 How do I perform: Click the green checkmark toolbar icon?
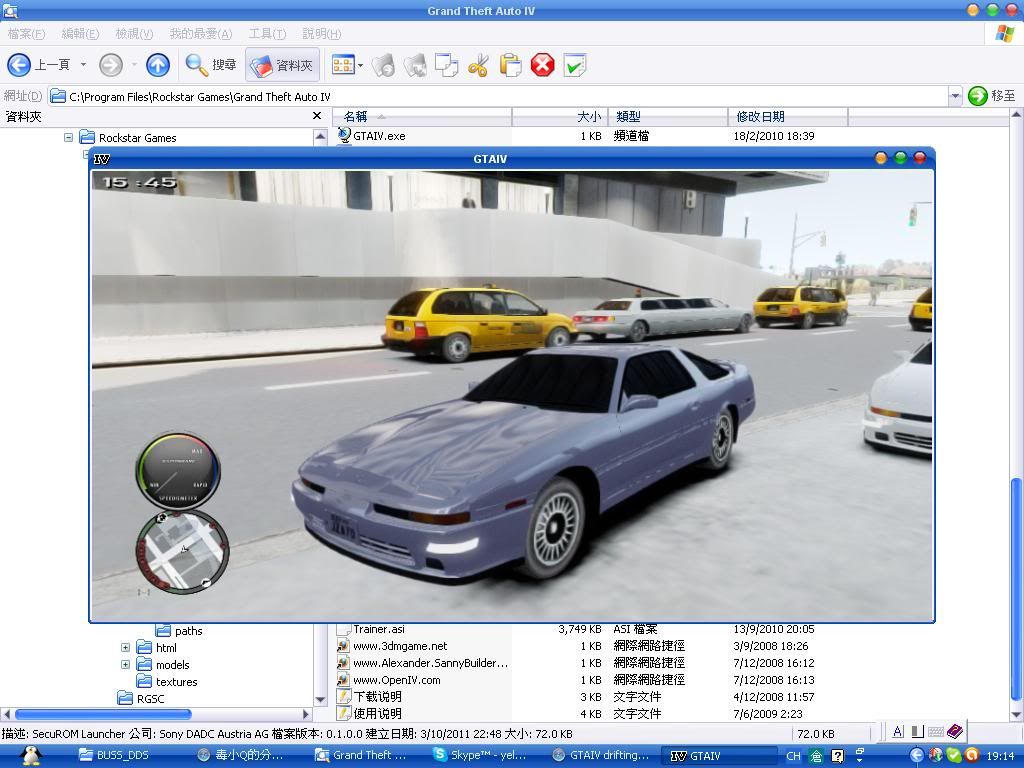pyautogui.click(x=574, y=66)
